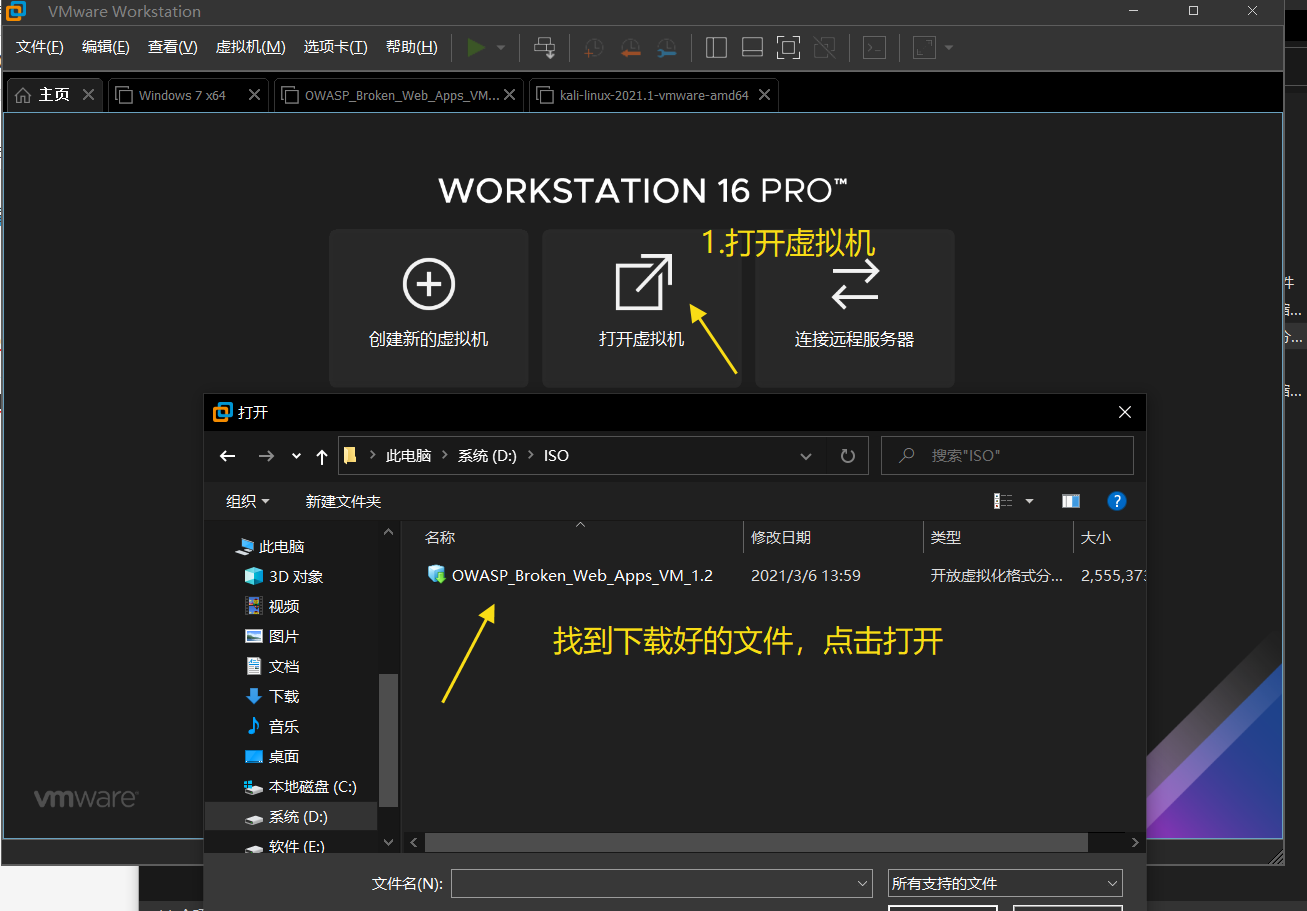Go back in the open dialog

point(228,456)
